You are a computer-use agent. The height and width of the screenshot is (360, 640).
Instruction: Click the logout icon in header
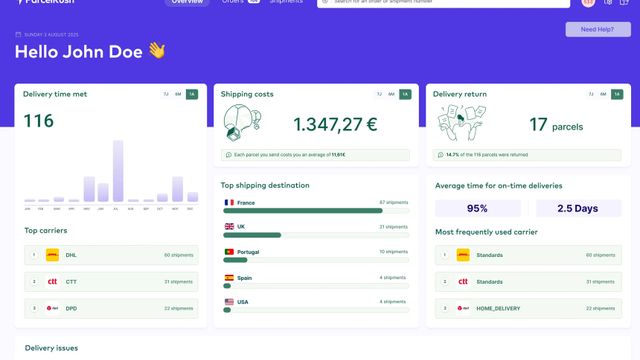(624, 2)
